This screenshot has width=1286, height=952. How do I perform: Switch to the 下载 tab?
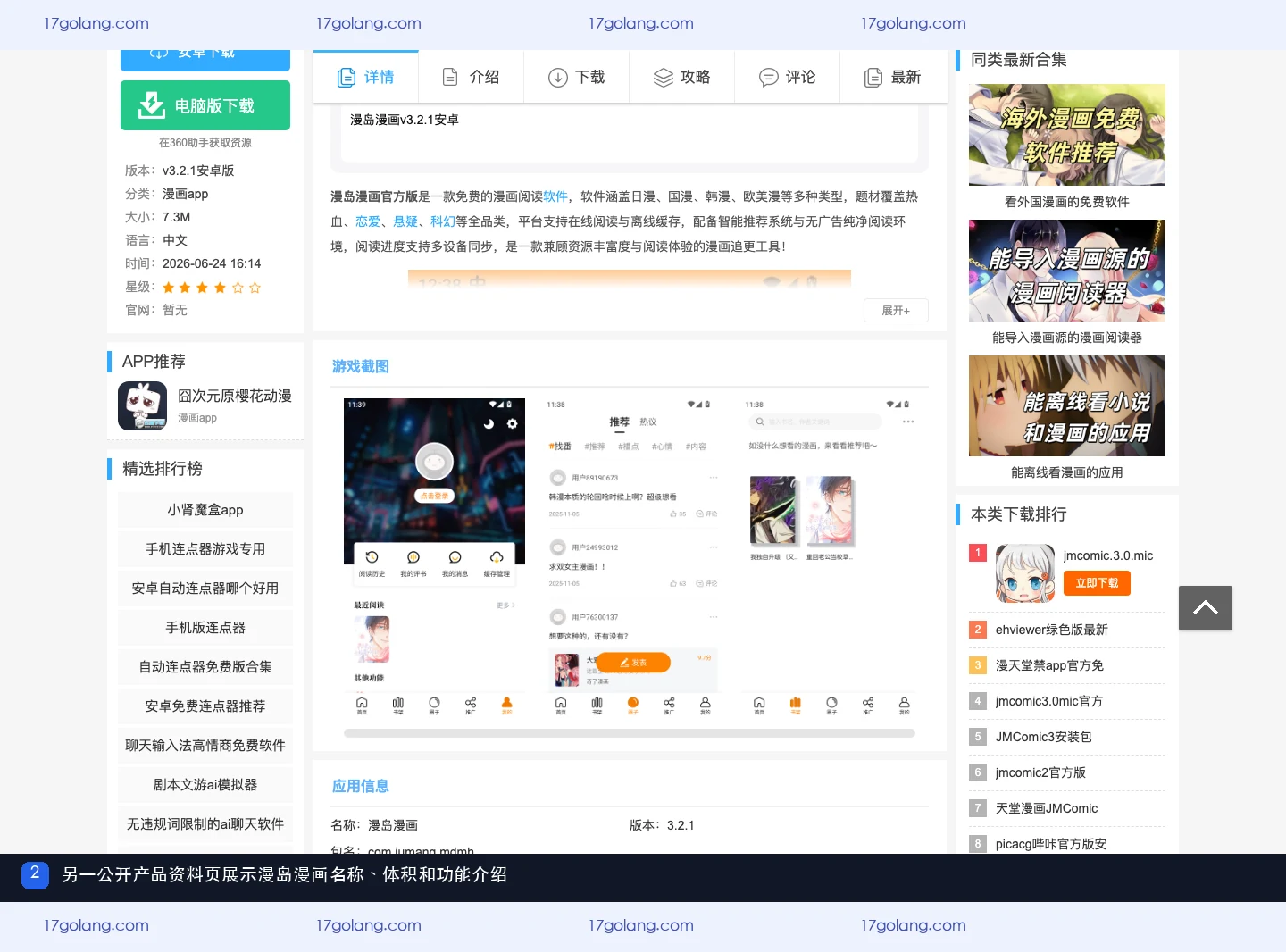pyautogui.click(x=576, y=78)
